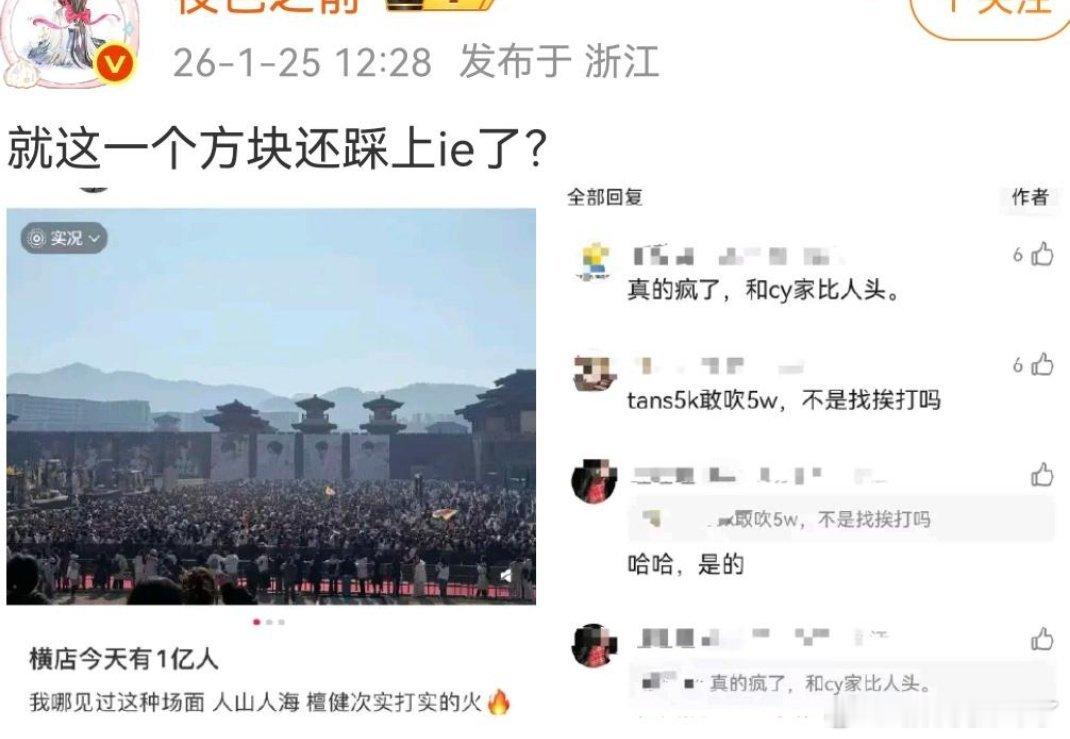Screen dimensions: 1070x739
Task: Tap the mute speaker icon on the video
Action: pos(506,575)
